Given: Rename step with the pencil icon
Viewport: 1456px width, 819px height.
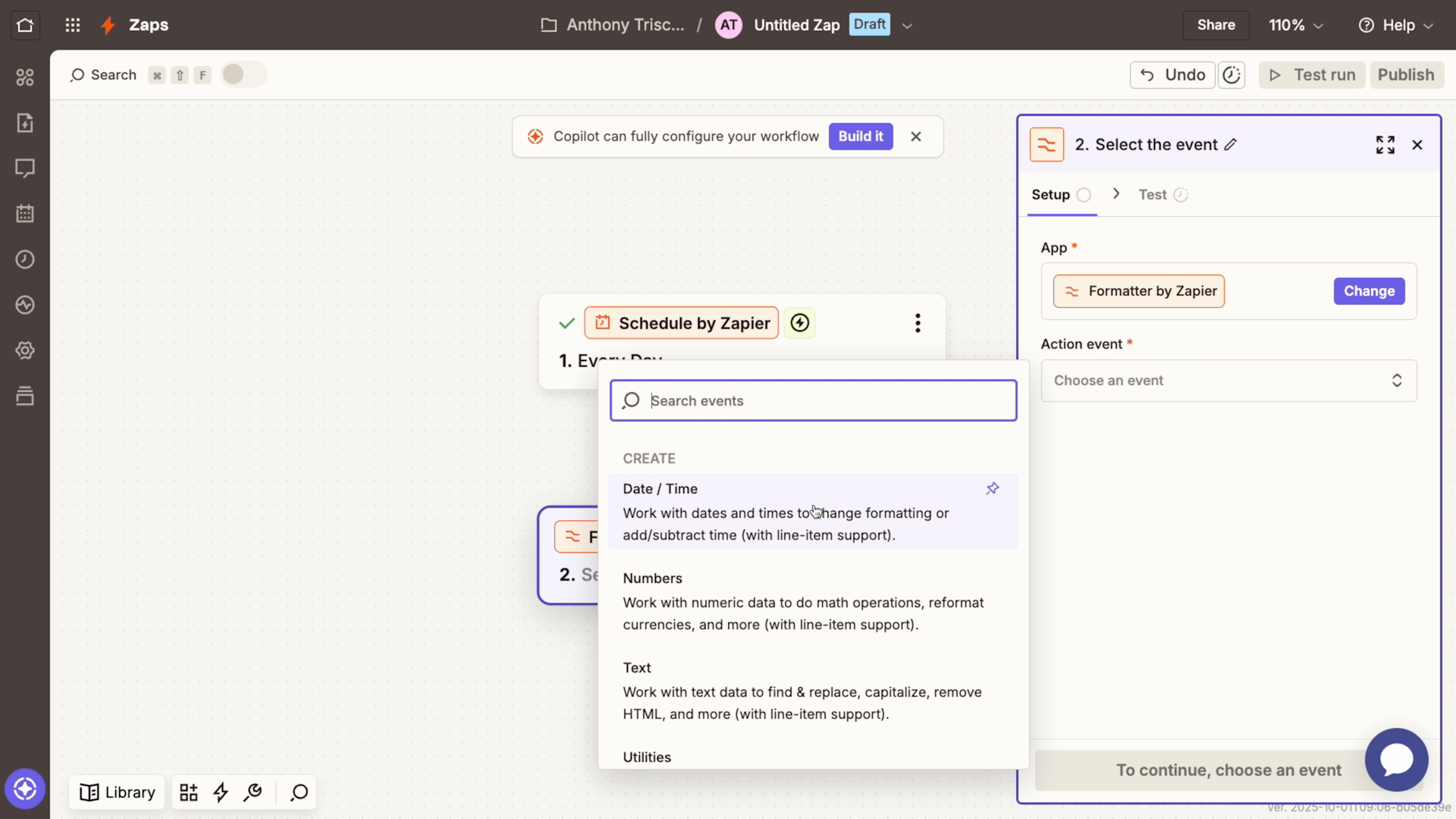Looking at the screenshot, I should [1231, 144].
